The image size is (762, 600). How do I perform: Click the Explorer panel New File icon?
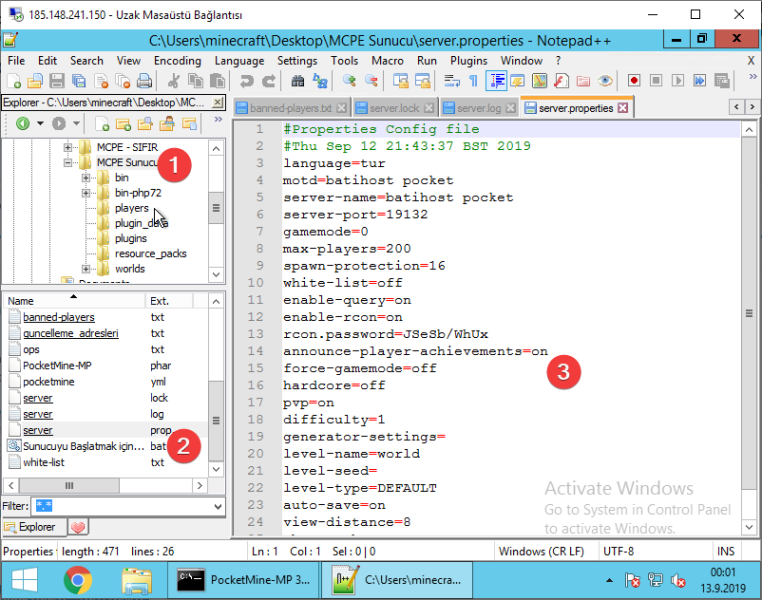[x=102, y=124]
